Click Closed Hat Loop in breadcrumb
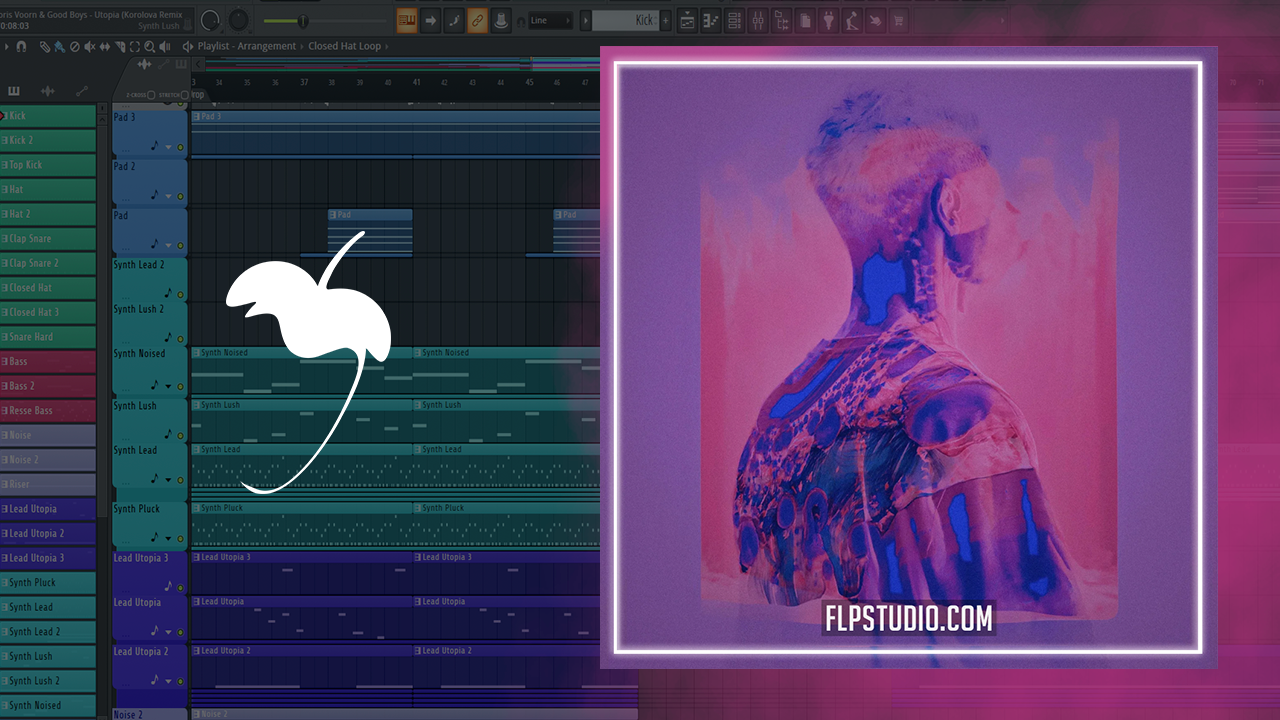This screenshot has height=720, width=1280. [x=345, y=46]
